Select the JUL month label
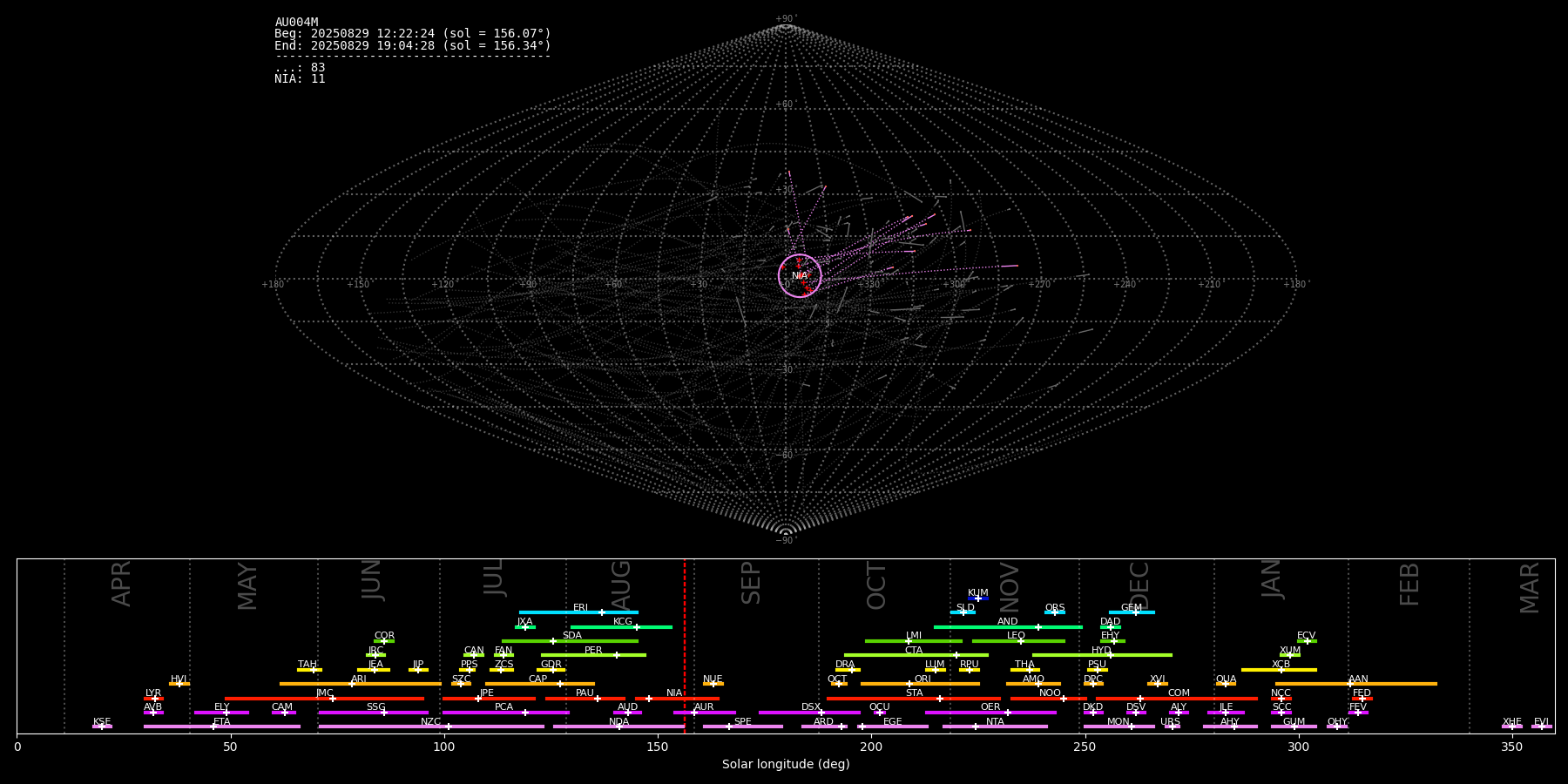 (494, 578)
